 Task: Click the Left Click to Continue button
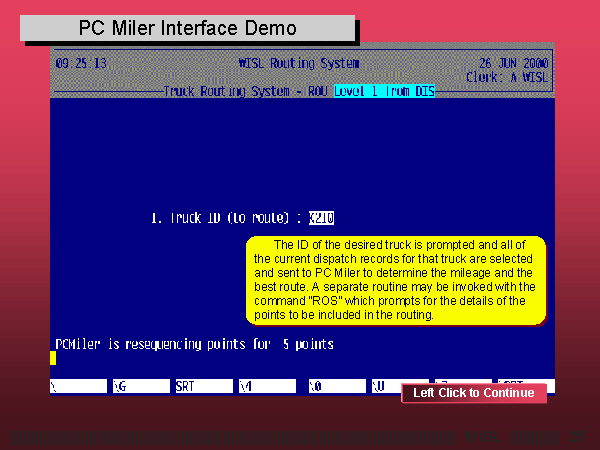[x=474, y=393]
